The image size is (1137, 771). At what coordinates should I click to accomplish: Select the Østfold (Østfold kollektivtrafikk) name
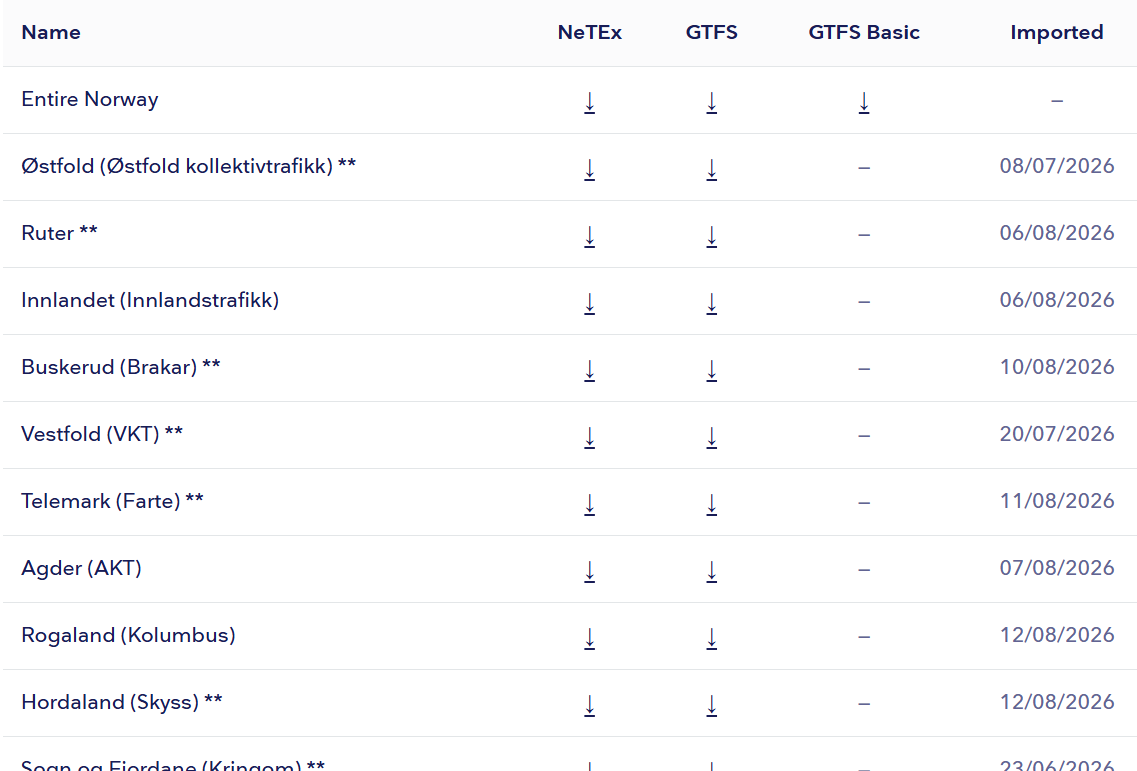189,166
